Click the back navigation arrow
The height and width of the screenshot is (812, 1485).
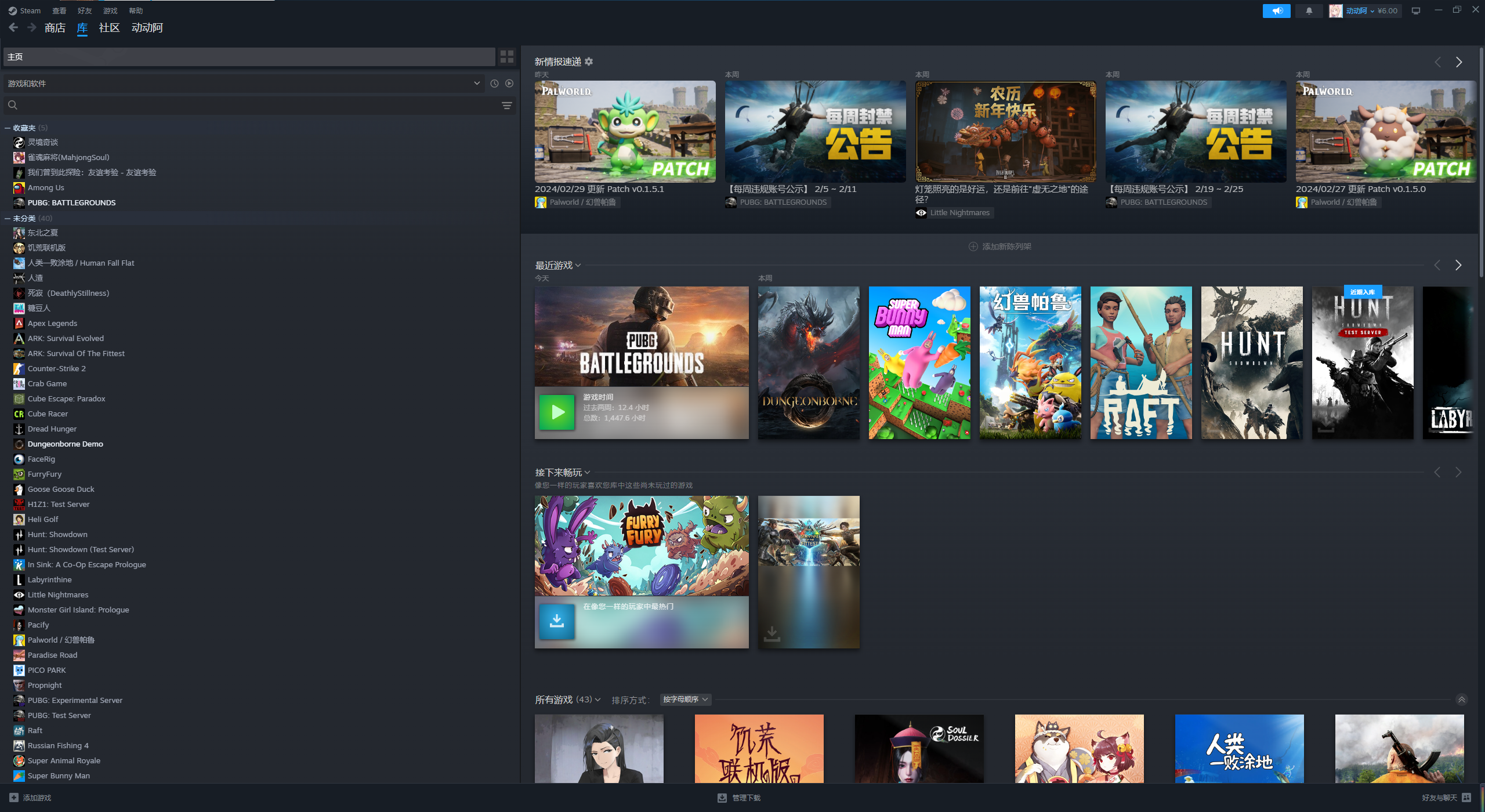point(13,27)
